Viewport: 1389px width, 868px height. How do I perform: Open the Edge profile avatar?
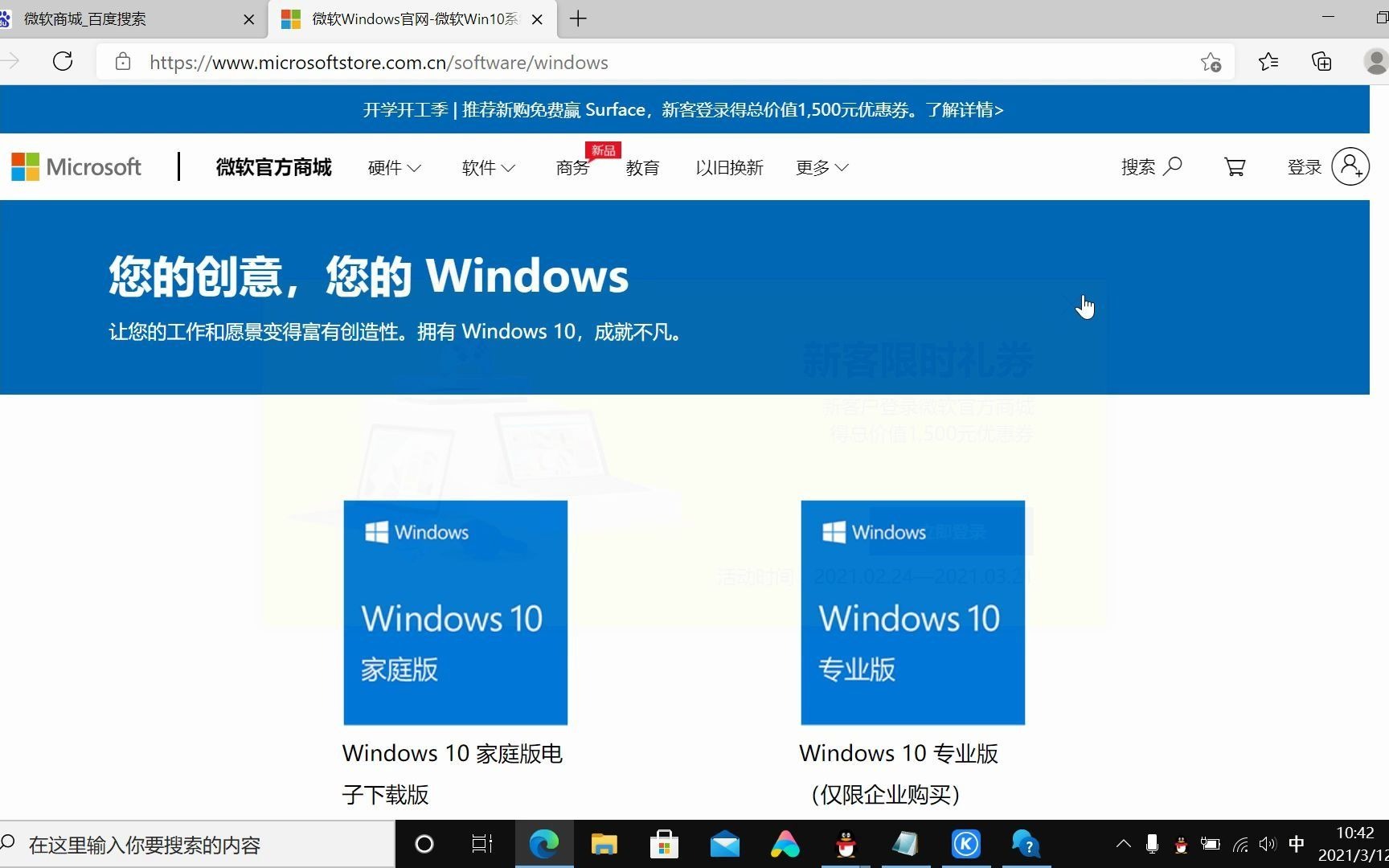(1376, 62)
